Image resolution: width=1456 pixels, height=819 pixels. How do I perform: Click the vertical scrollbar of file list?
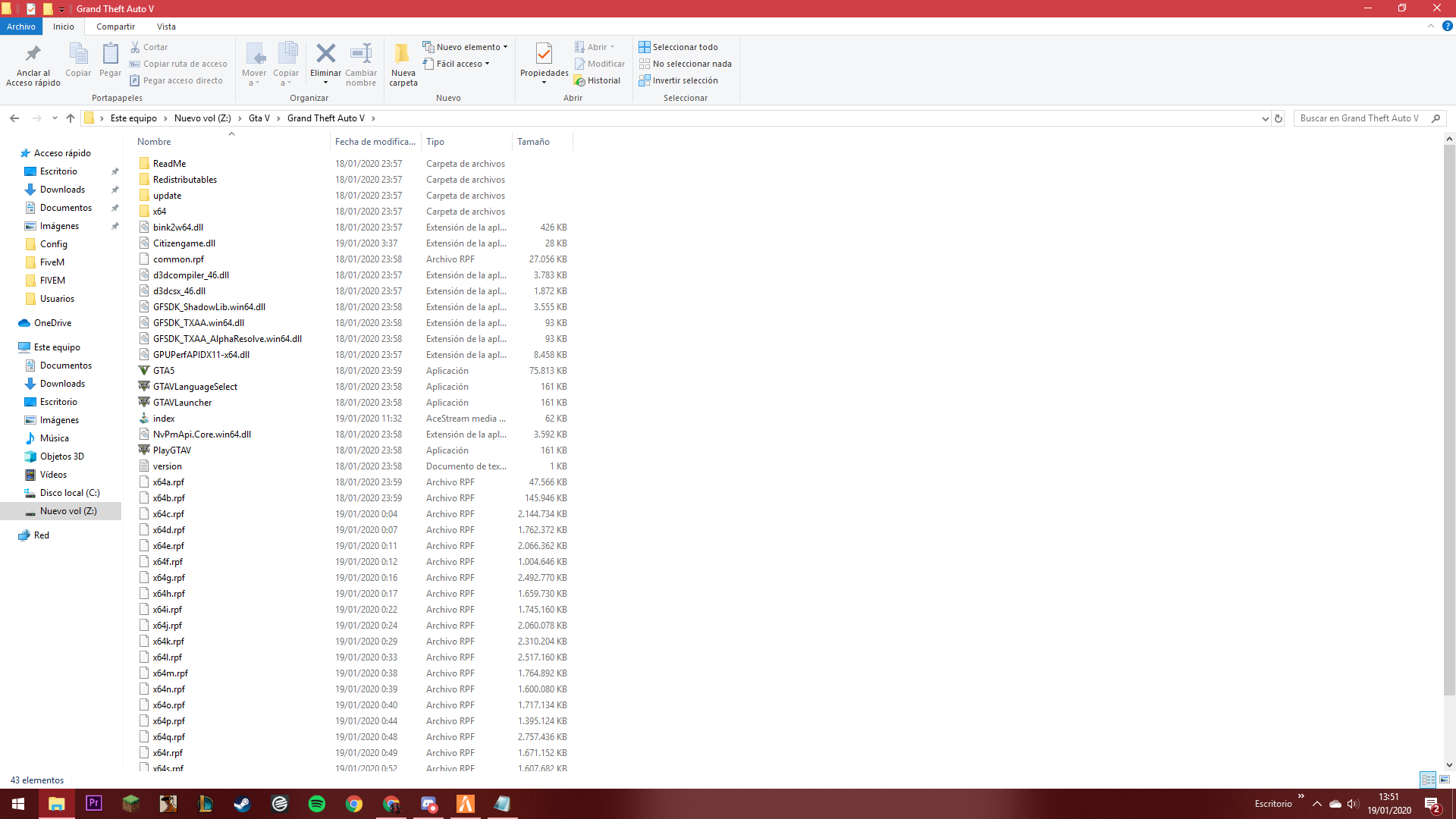coord(1449,419)
